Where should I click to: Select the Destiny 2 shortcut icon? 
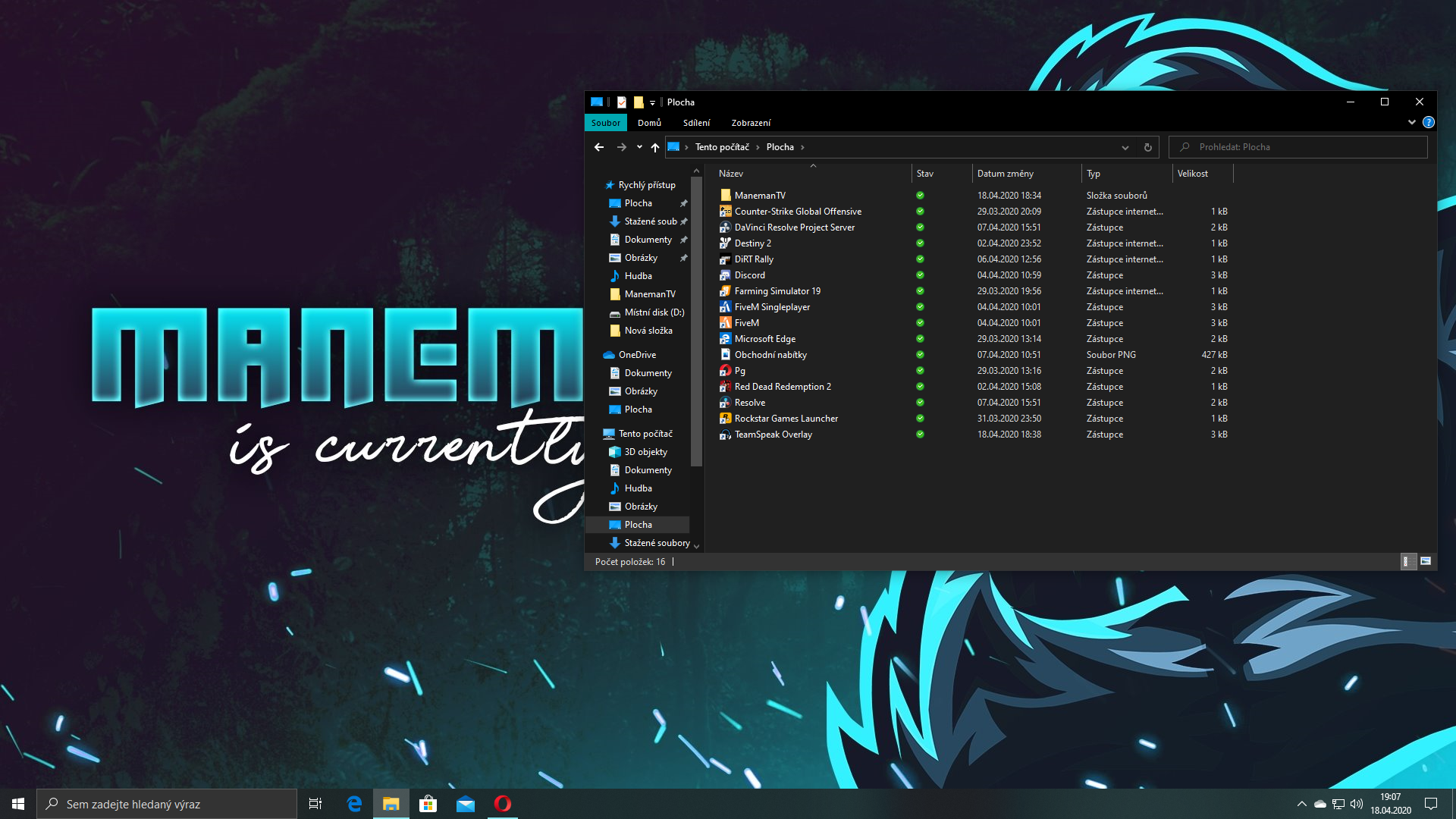click(x=725, y=243)
